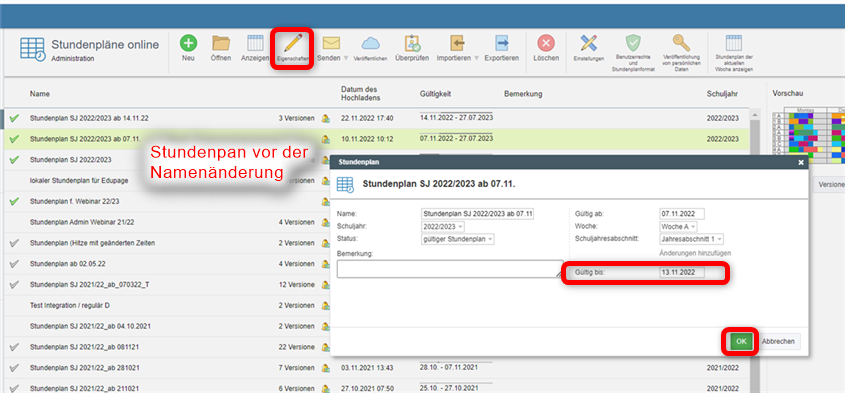Click Veröffentlichung von persönlichen Daten key icon
845x393 pixels.
pos(681,43)
